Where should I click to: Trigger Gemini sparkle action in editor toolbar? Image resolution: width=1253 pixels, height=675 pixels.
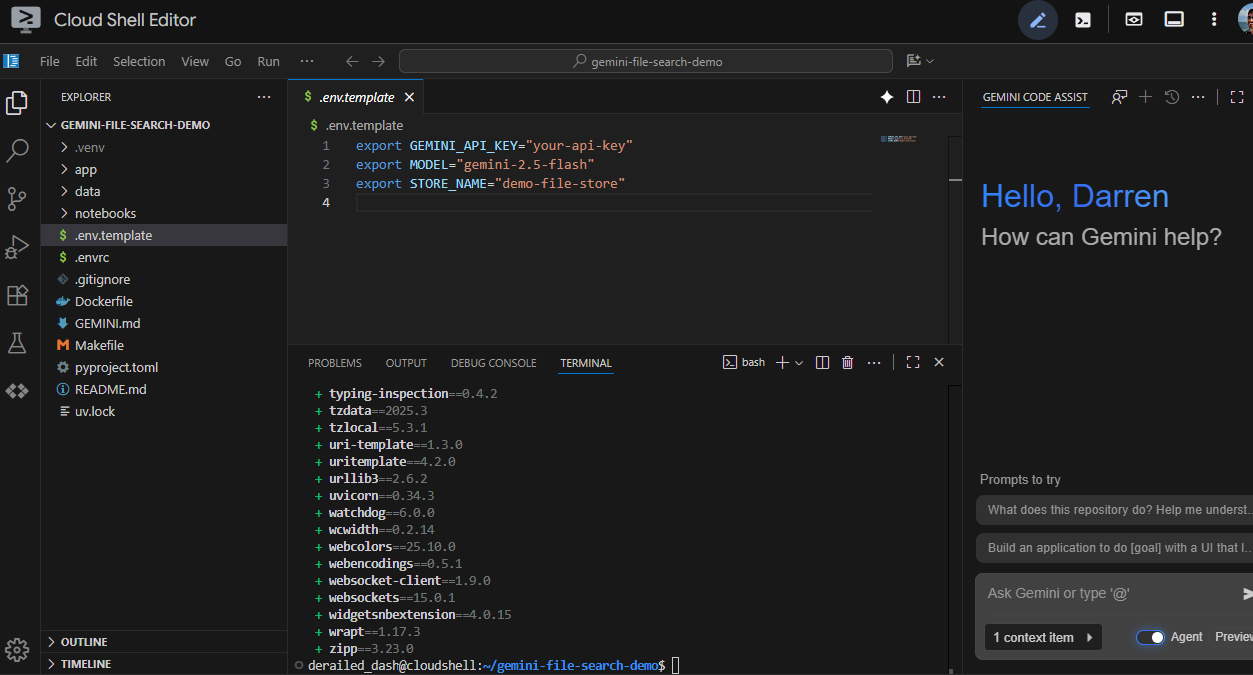coord(886,96)
